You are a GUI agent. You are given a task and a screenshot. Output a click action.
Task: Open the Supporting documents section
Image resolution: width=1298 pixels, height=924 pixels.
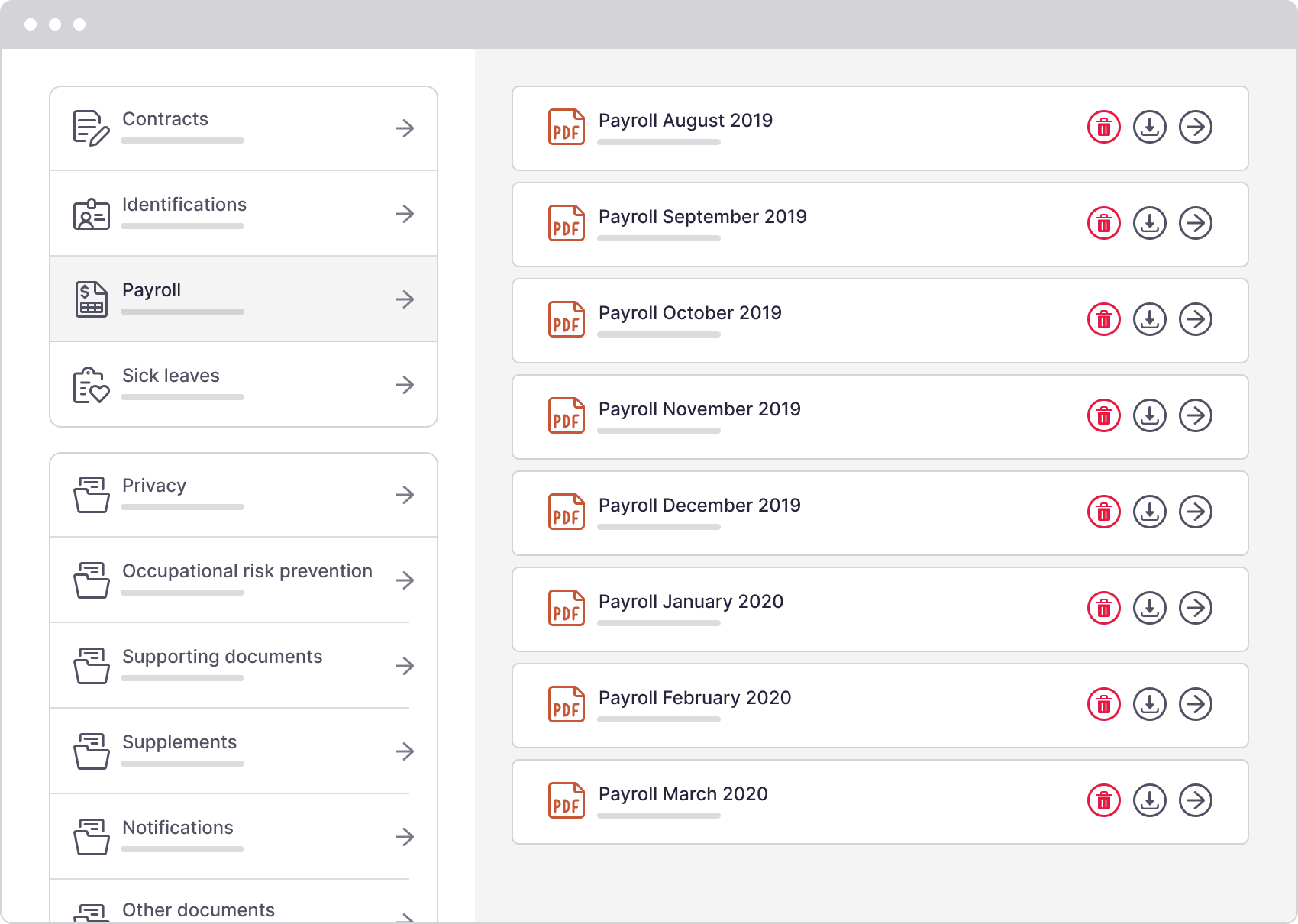coord(405,666)
